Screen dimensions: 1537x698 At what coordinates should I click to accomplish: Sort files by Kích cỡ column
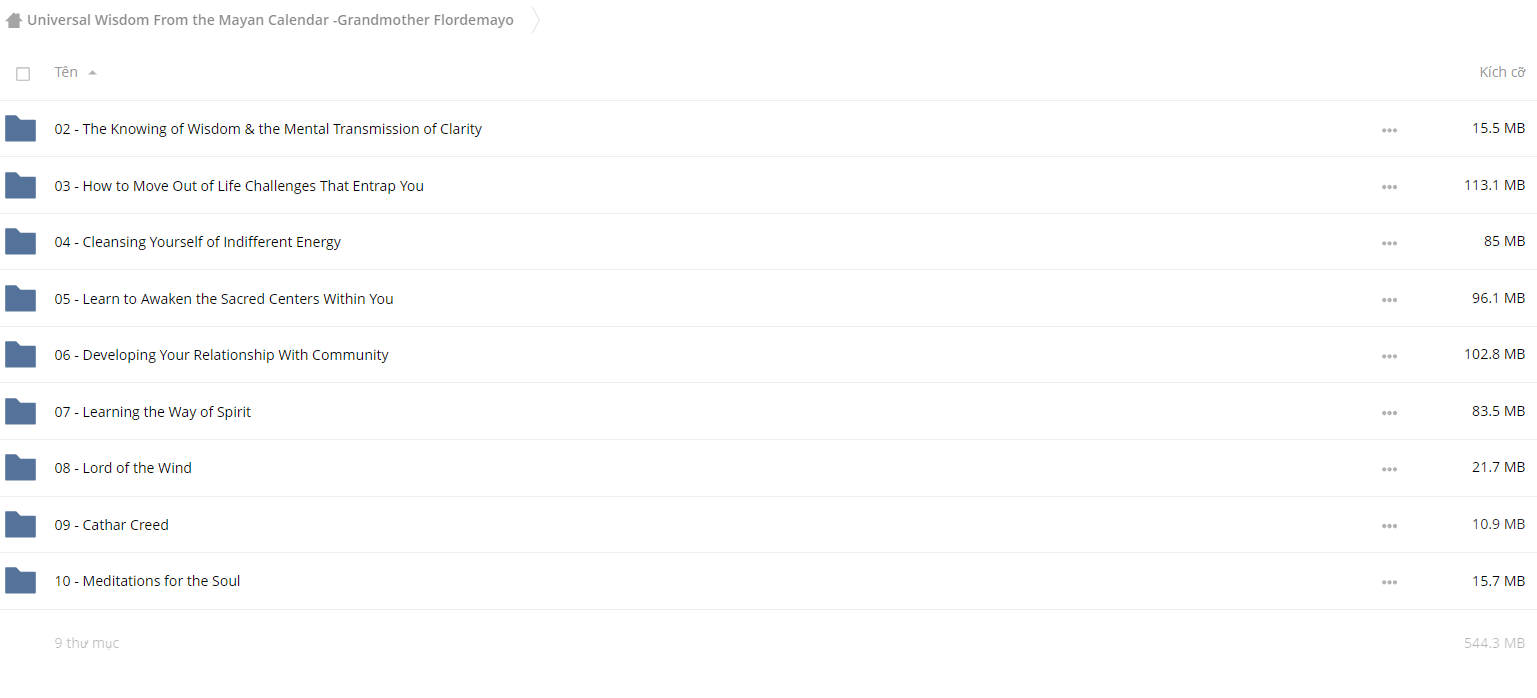point(1502,72)
